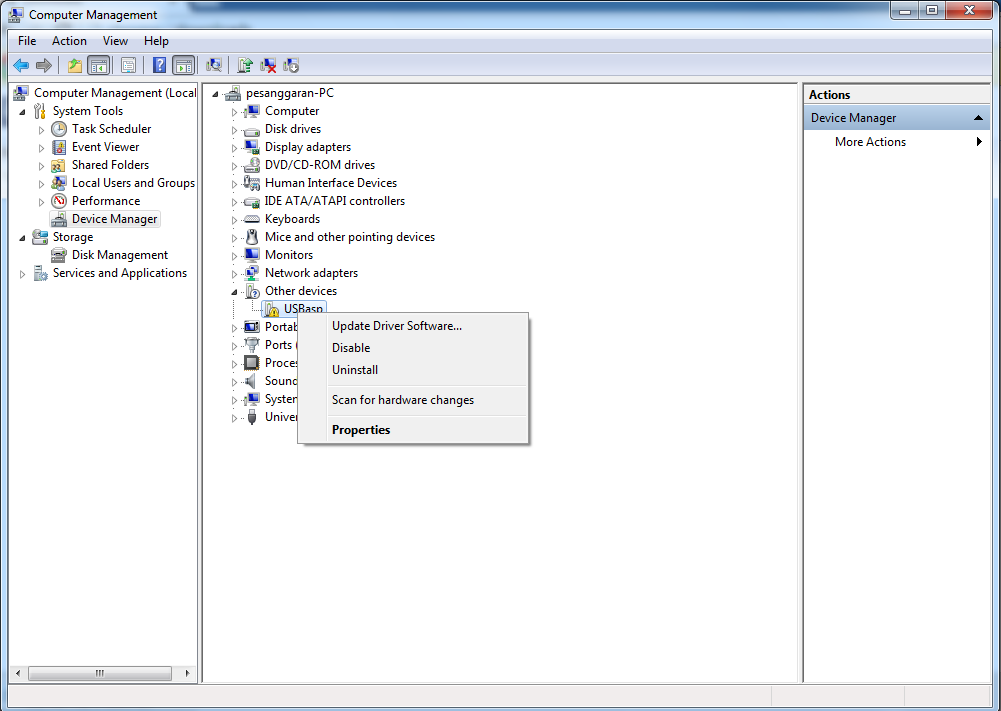The width and height of the screenshot is (1001, 711).
Task: Expand the Services and Applications node
Action: pyautogui.click(x=21, y=272)
